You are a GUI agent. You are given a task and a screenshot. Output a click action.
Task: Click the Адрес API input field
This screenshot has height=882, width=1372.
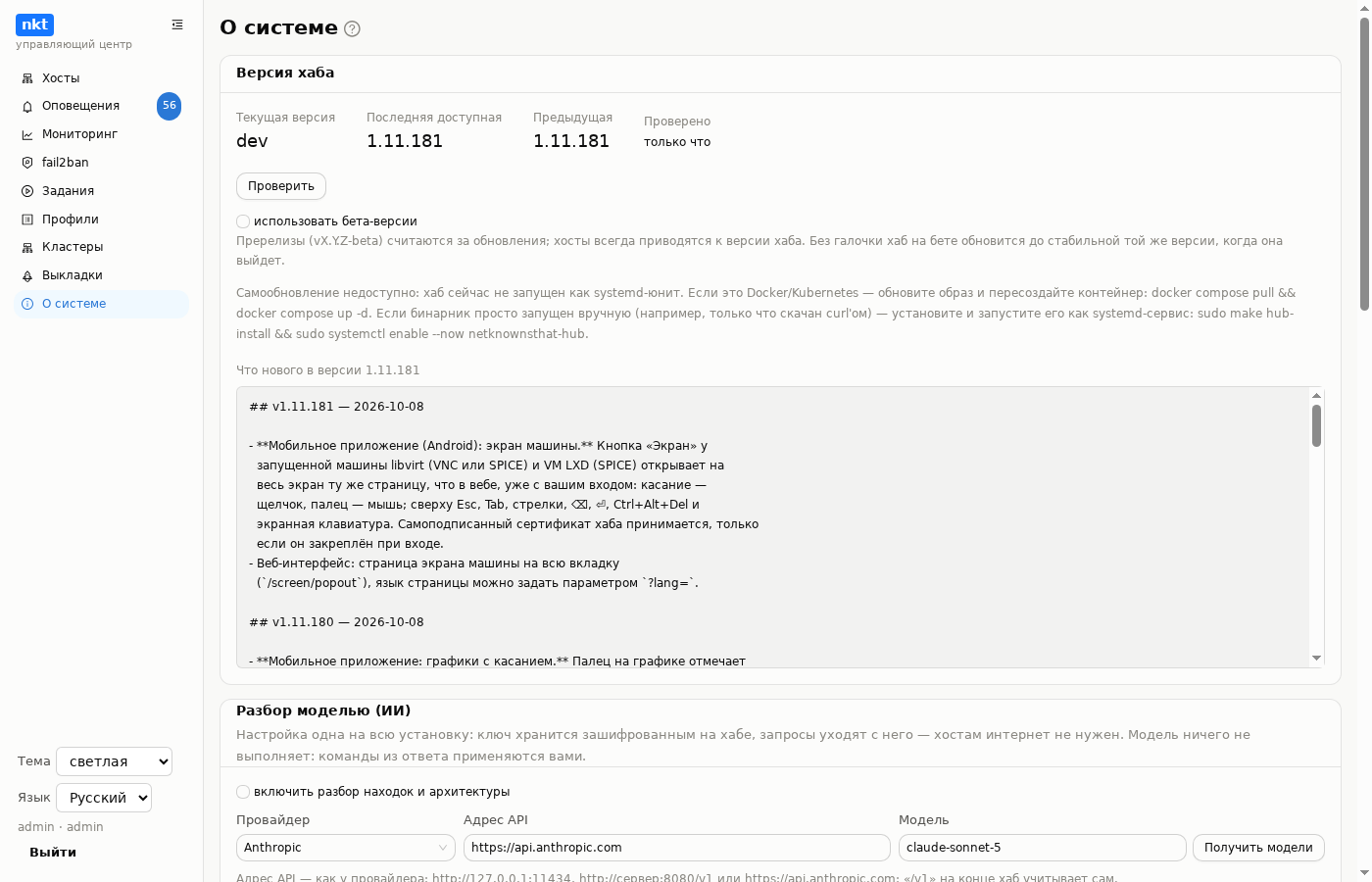point(677,848)
